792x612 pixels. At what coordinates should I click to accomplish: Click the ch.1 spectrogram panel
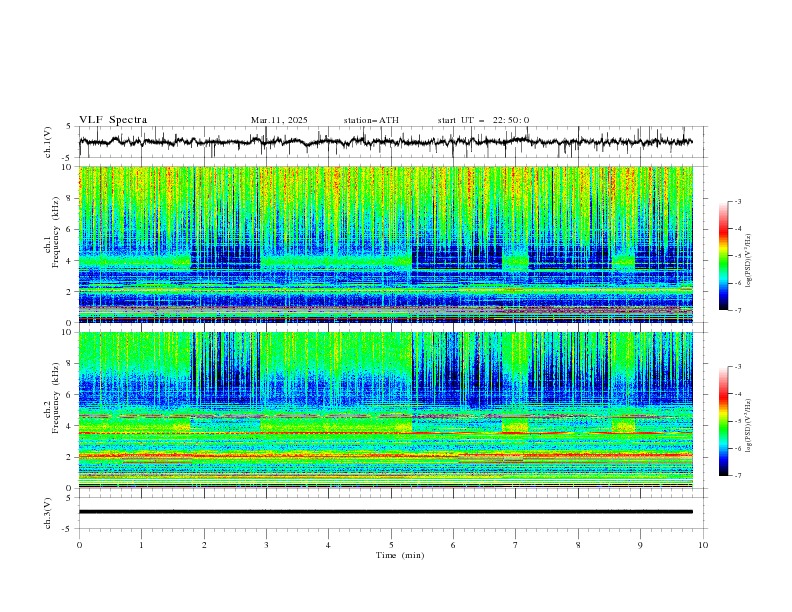coord(386,244)
